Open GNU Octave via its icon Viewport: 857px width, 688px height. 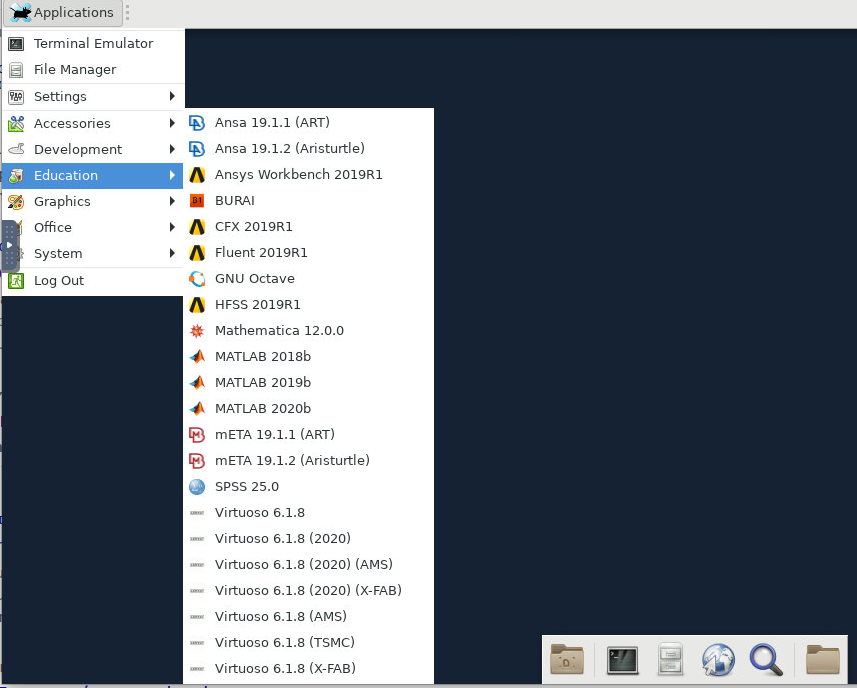tap(197, 279)
